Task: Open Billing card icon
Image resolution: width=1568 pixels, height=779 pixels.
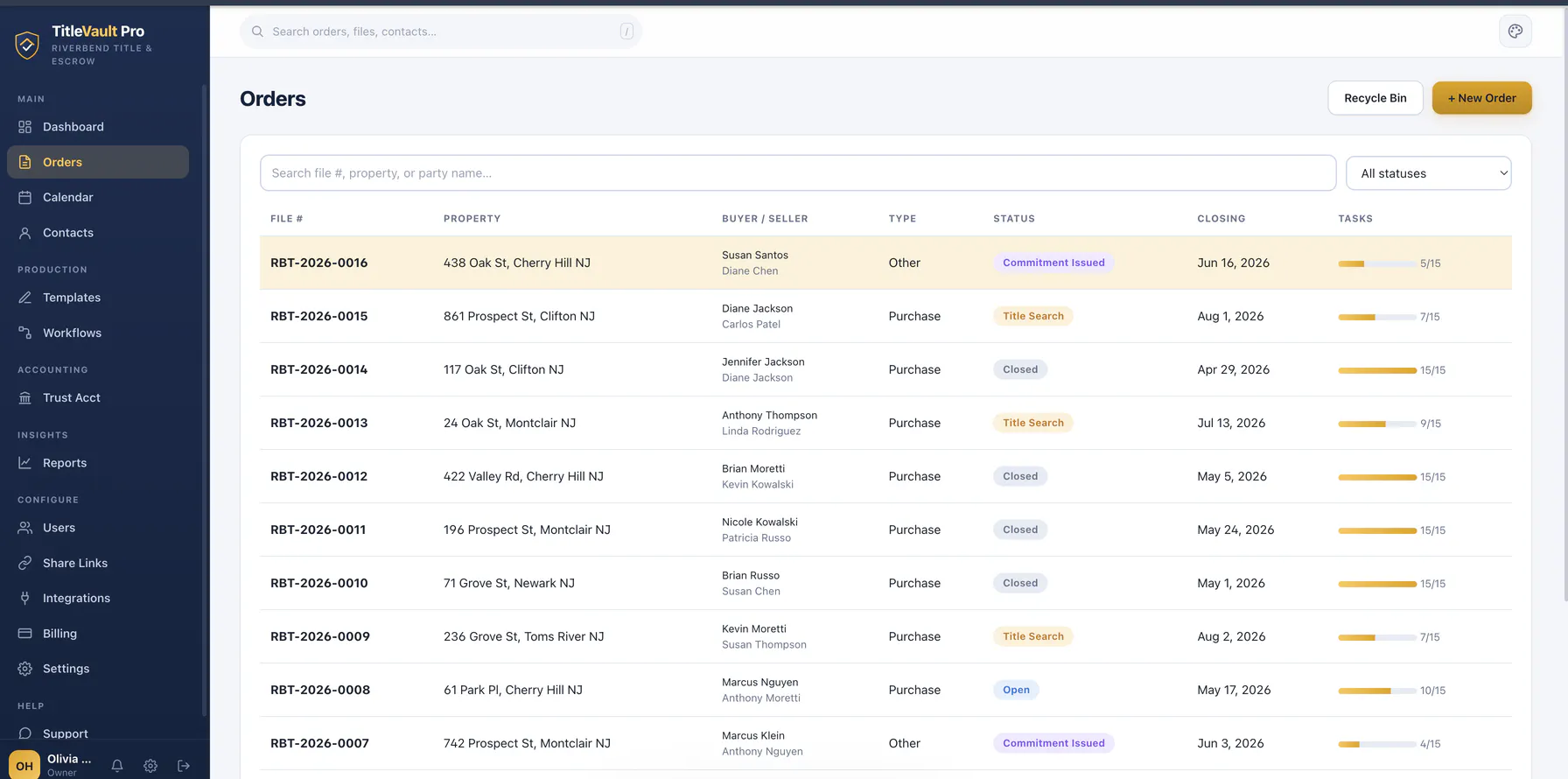Action: pos(25,634)
